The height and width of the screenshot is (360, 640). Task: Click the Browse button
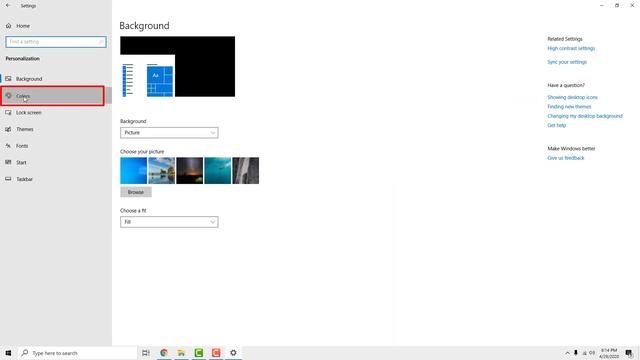(136, 192)
